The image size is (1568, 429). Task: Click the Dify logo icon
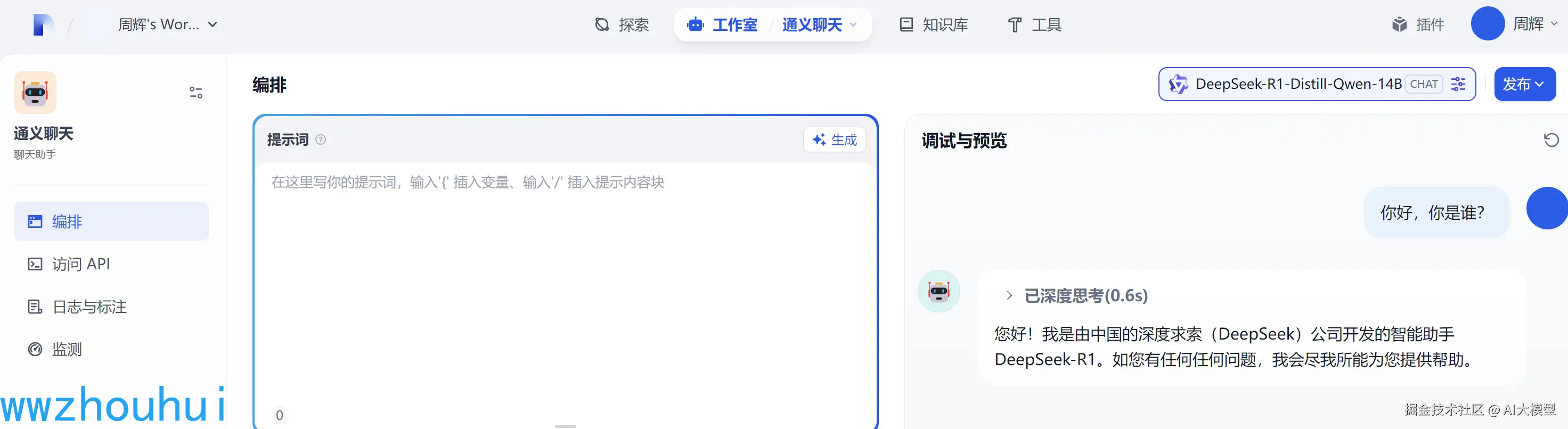43,25
